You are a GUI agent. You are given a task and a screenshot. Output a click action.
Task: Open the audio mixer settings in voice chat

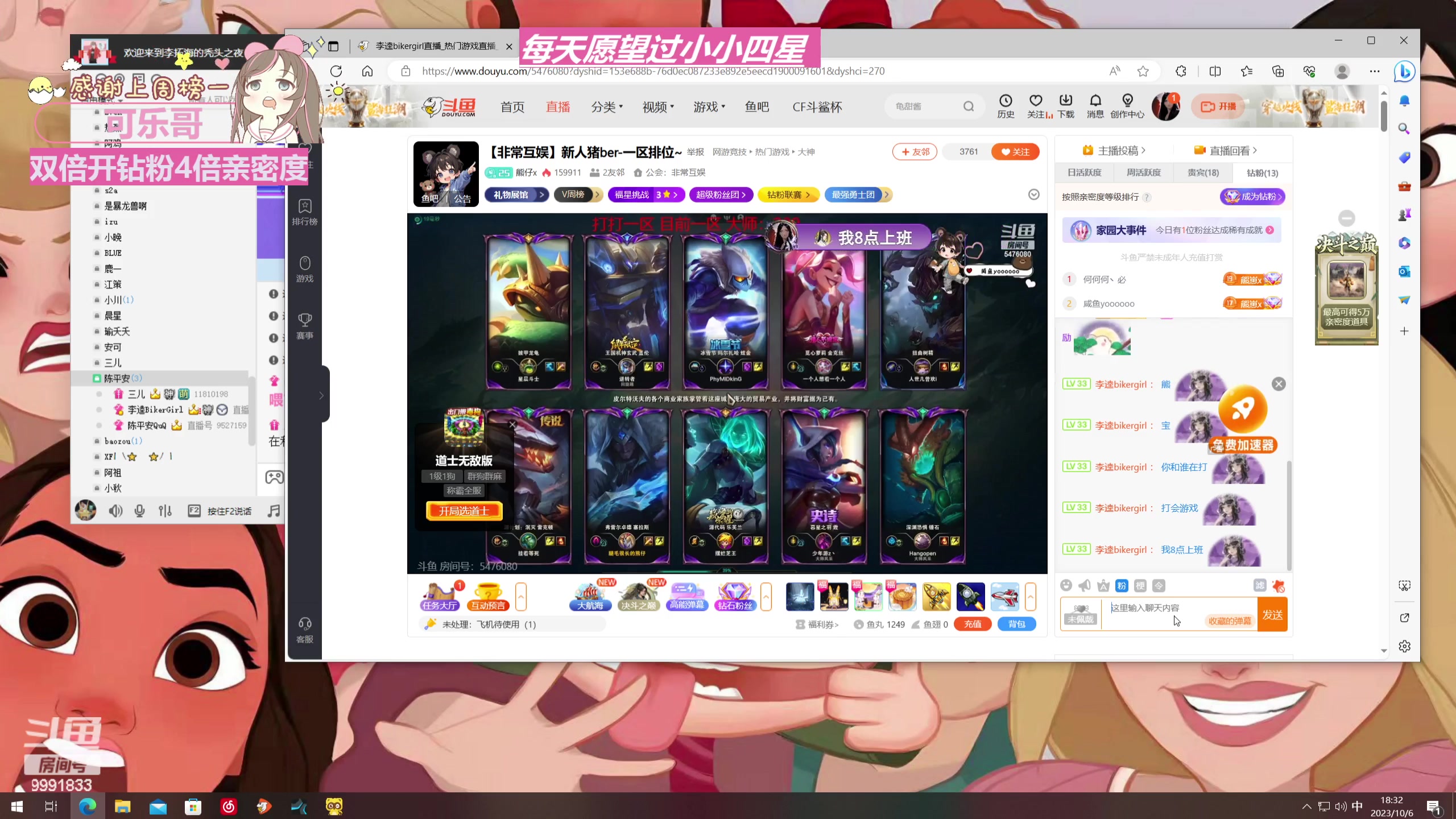pyautogui.click(x=165, y=511)
